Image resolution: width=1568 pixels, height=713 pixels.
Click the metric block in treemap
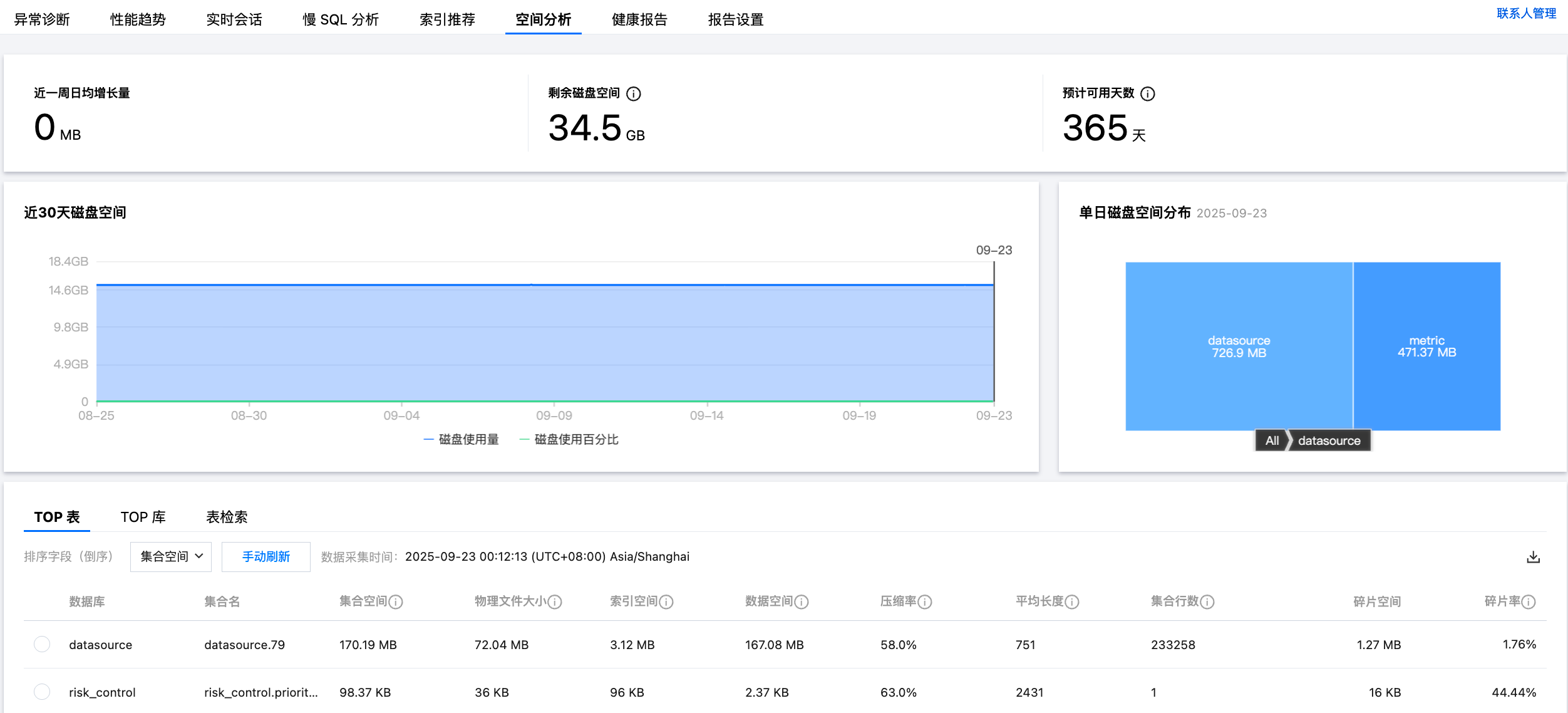1426,346
